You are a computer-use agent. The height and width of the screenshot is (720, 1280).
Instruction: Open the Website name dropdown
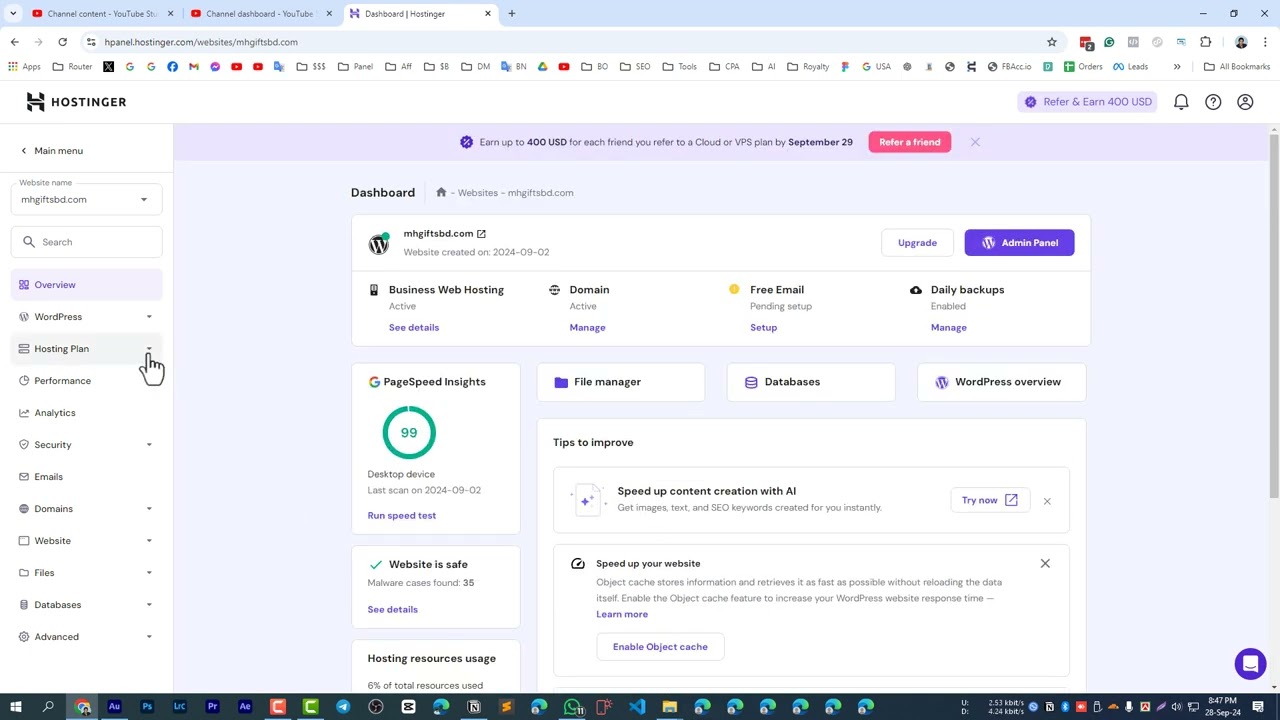[x=86, y=199]
